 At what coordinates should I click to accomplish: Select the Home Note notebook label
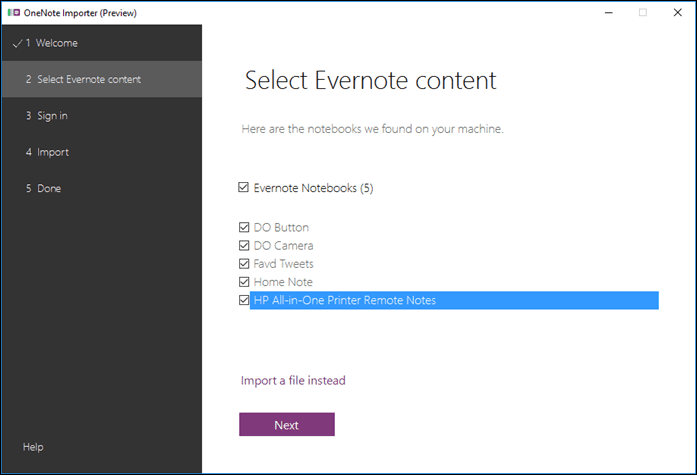pos(283,282)
